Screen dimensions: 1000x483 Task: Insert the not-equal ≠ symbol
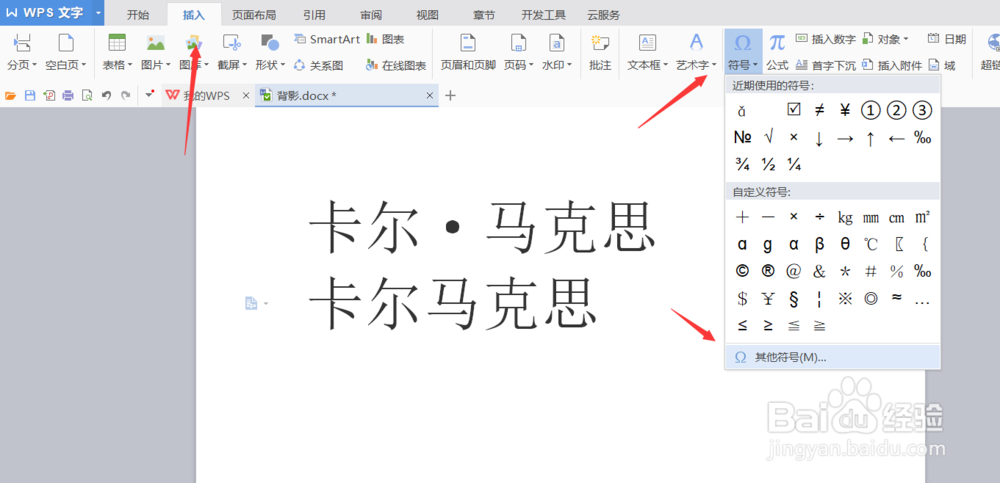coord(820,110)
